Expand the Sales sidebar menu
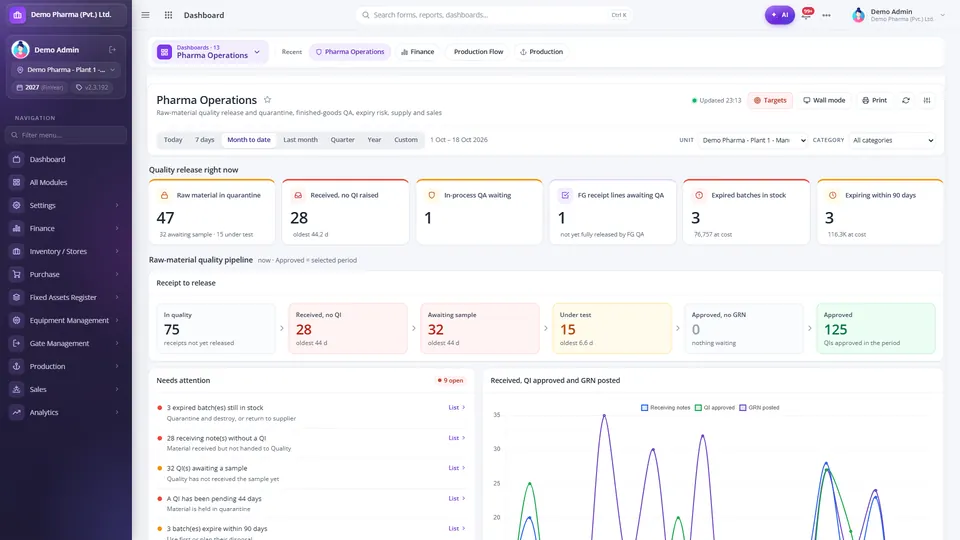 click(x=66, y=389)
